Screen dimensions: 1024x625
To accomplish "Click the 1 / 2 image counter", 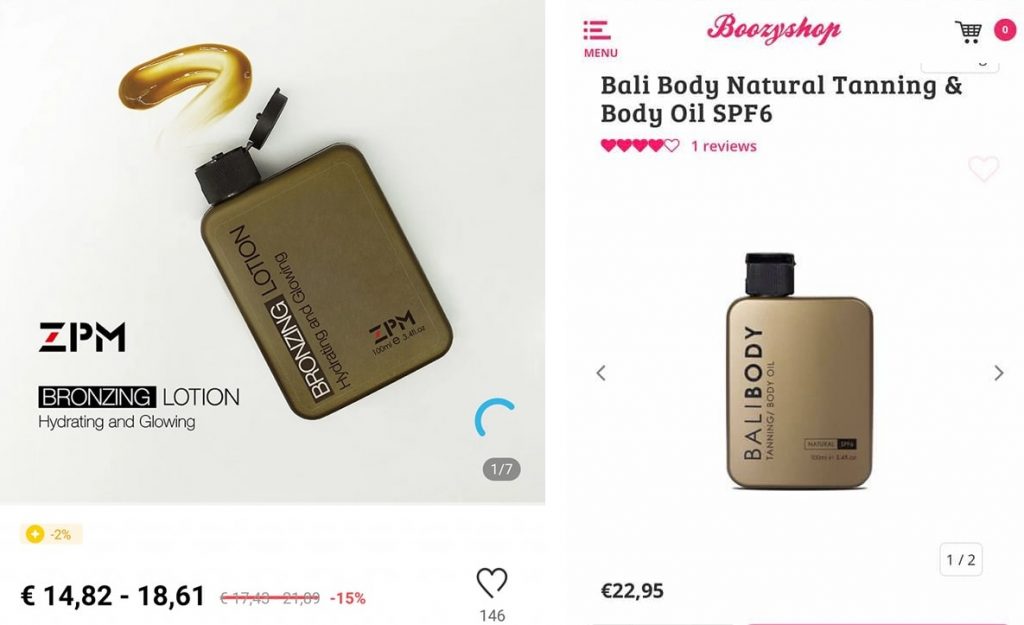I will (961, 560).
